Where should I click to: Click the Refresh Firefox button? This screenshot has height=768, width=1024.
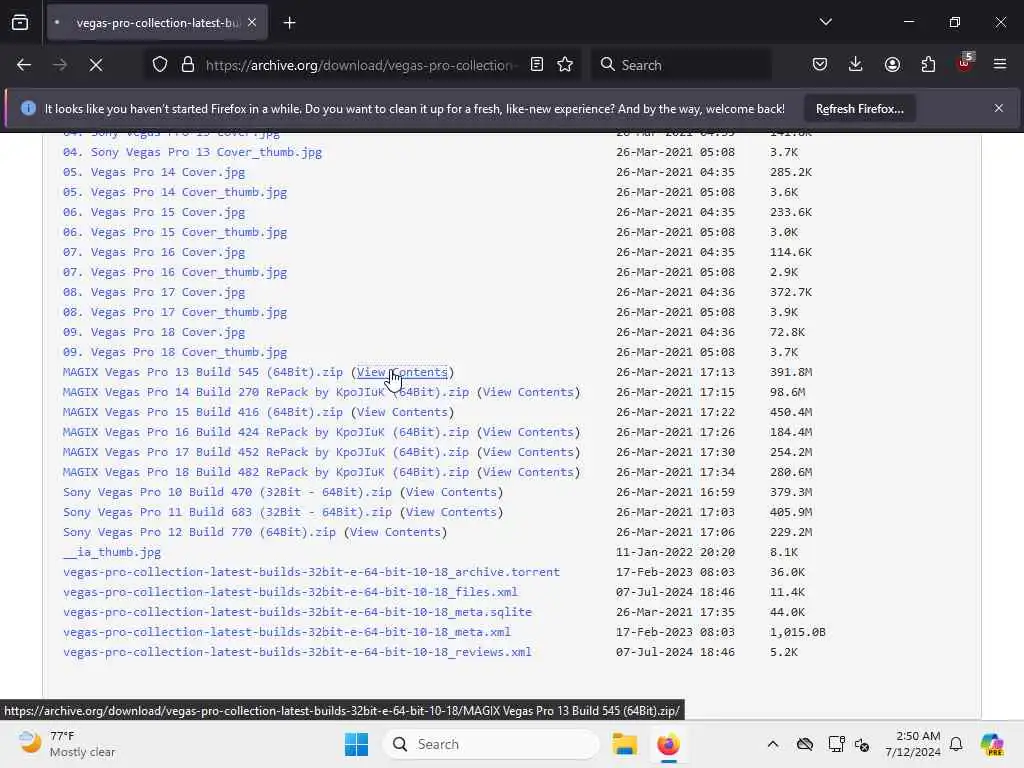(x=859, y=109)
